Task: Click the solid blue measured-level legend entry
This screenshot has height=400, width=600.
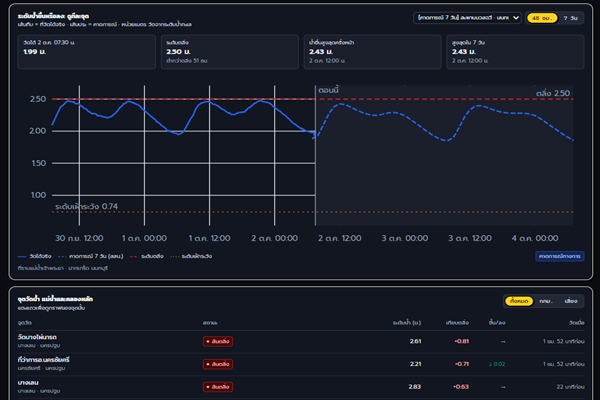Action: pos(34,256)
